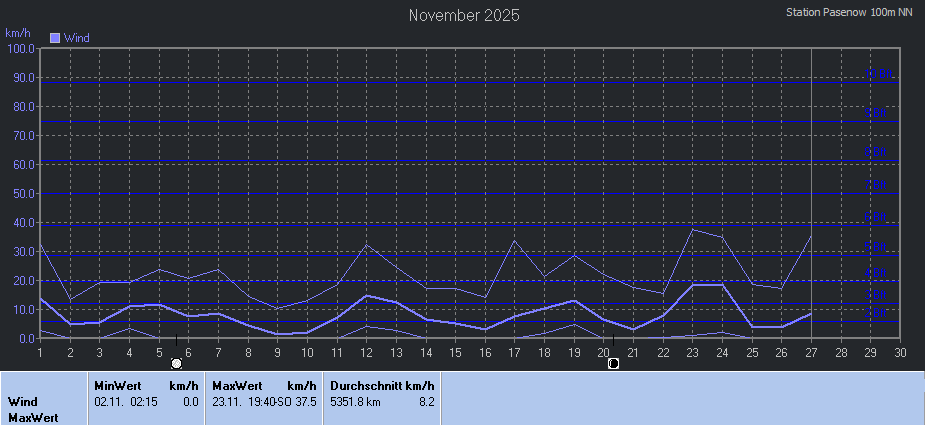Click the full moon icon below the axis
The image size is (925, 425).
point(176,363)
